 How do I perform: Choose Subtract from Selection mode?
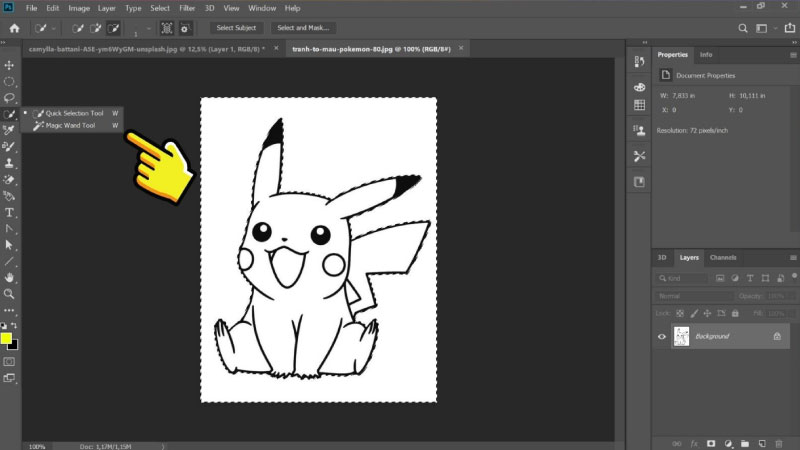coord(113,28)
